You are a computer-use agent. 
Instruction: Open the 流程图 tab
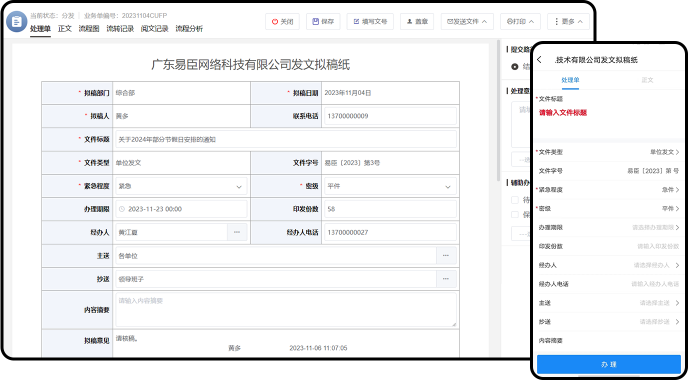89,29
